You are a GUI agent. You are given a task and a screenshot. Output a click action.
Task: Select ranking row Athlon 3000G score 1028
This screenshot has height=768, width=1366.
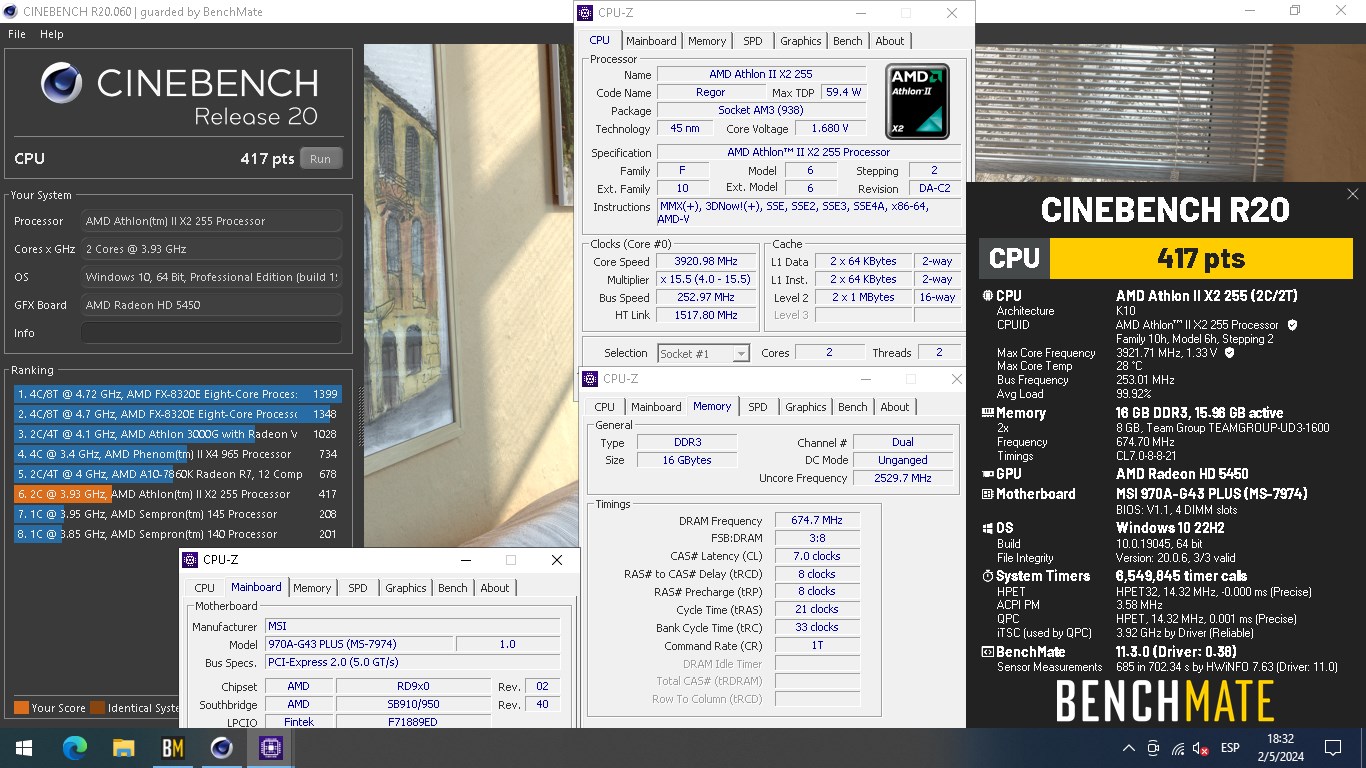[x=177, y=434]
